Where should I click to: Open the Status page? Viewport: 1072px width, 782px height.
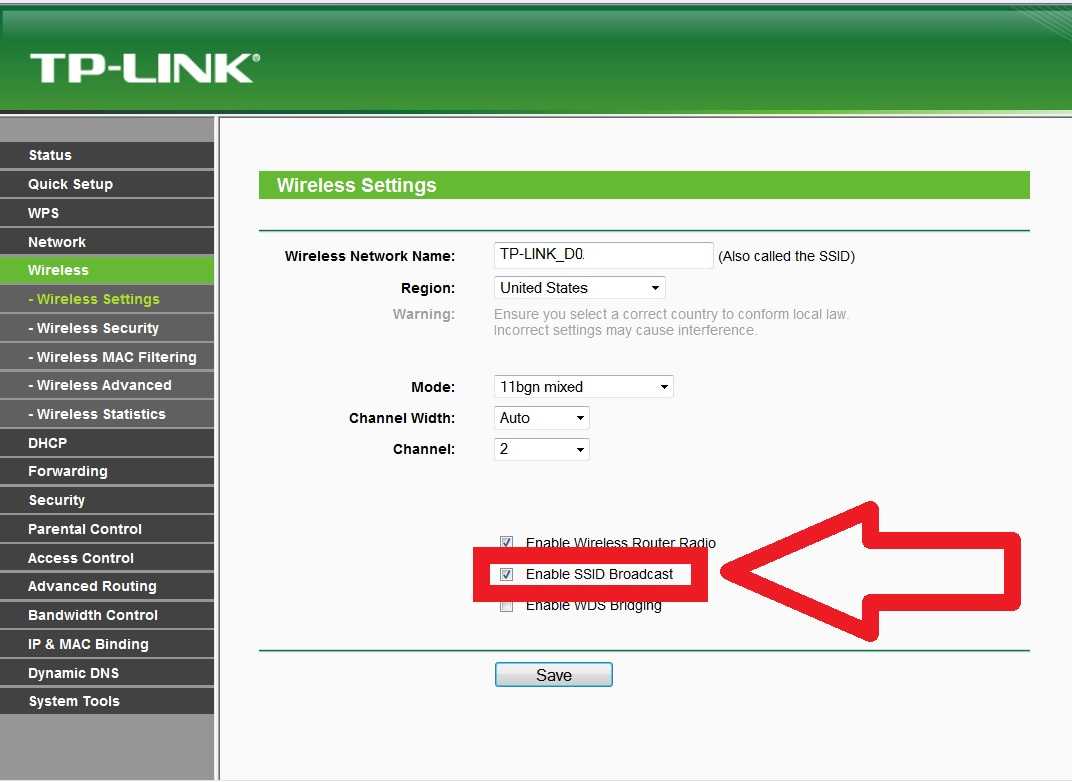pos(107,155)
